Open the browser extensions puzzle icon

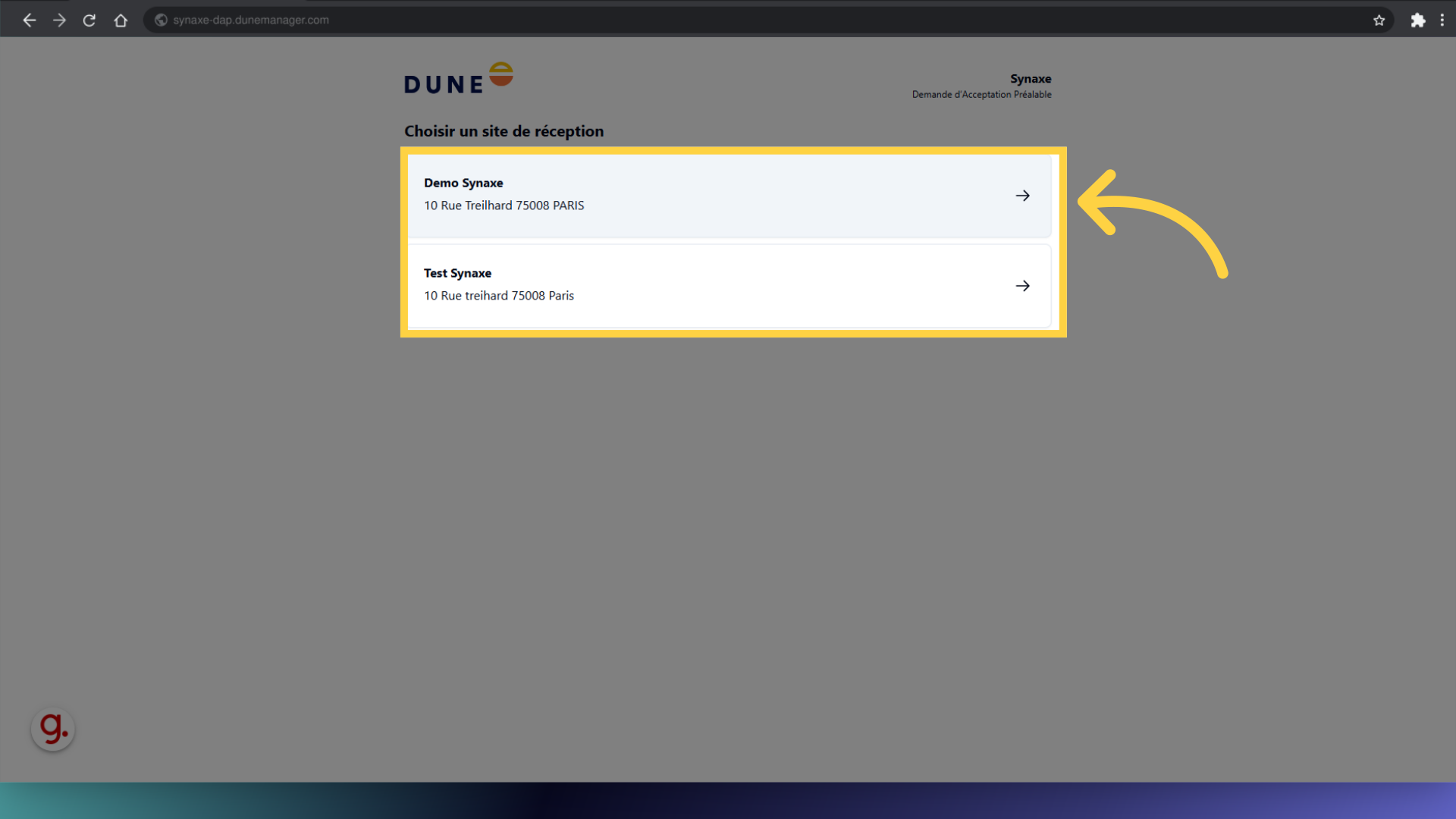click(1417, 20)
